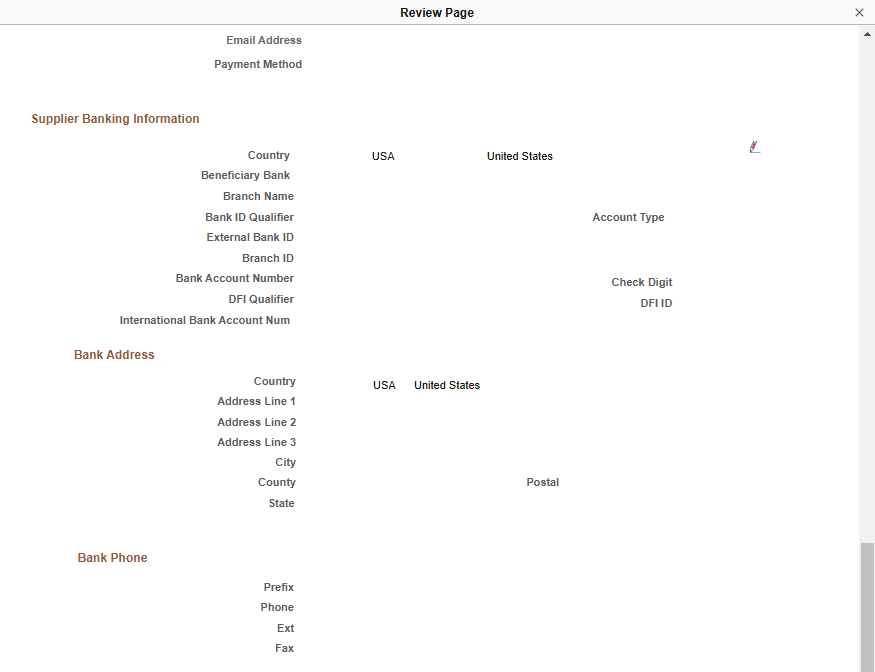Click the Bank Phone heading
Viewport: 875px width, 672px height.
[112, 558]
